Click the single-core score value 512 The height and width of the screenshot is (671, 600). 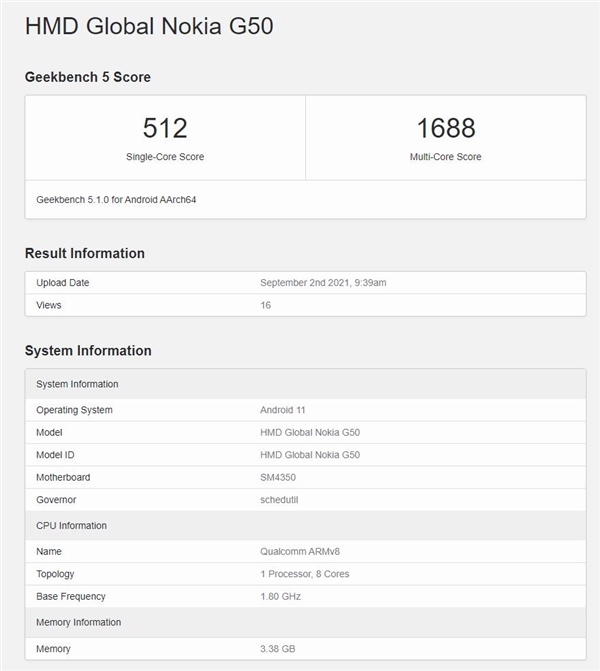[165, 128]
